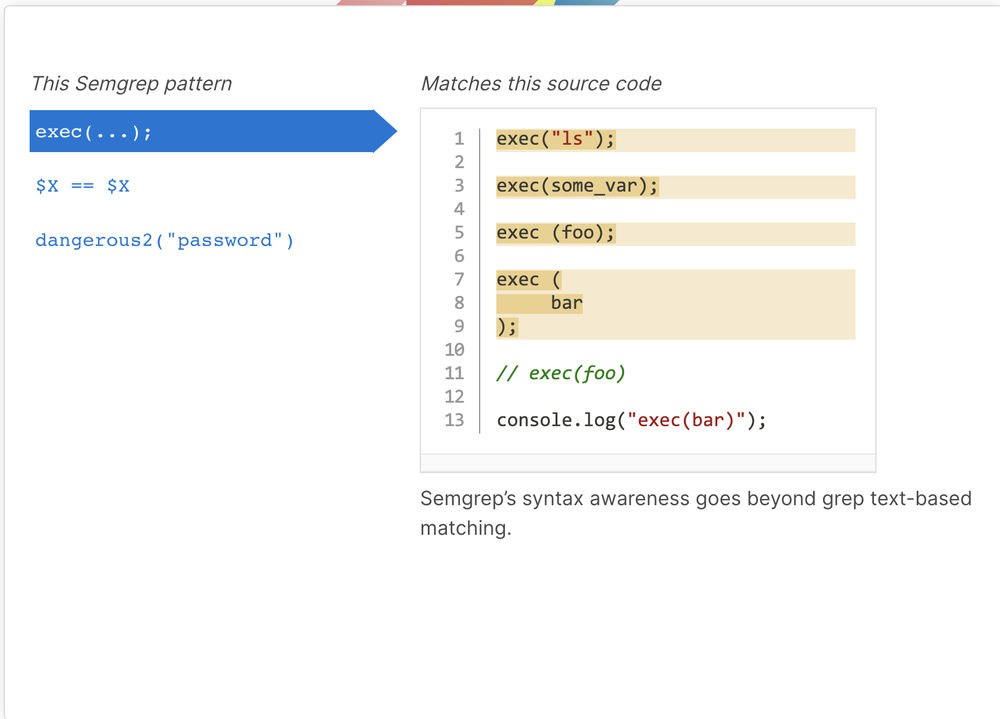
Task: Click the 'bar' argument on line 8
Action: click(566, 303)
